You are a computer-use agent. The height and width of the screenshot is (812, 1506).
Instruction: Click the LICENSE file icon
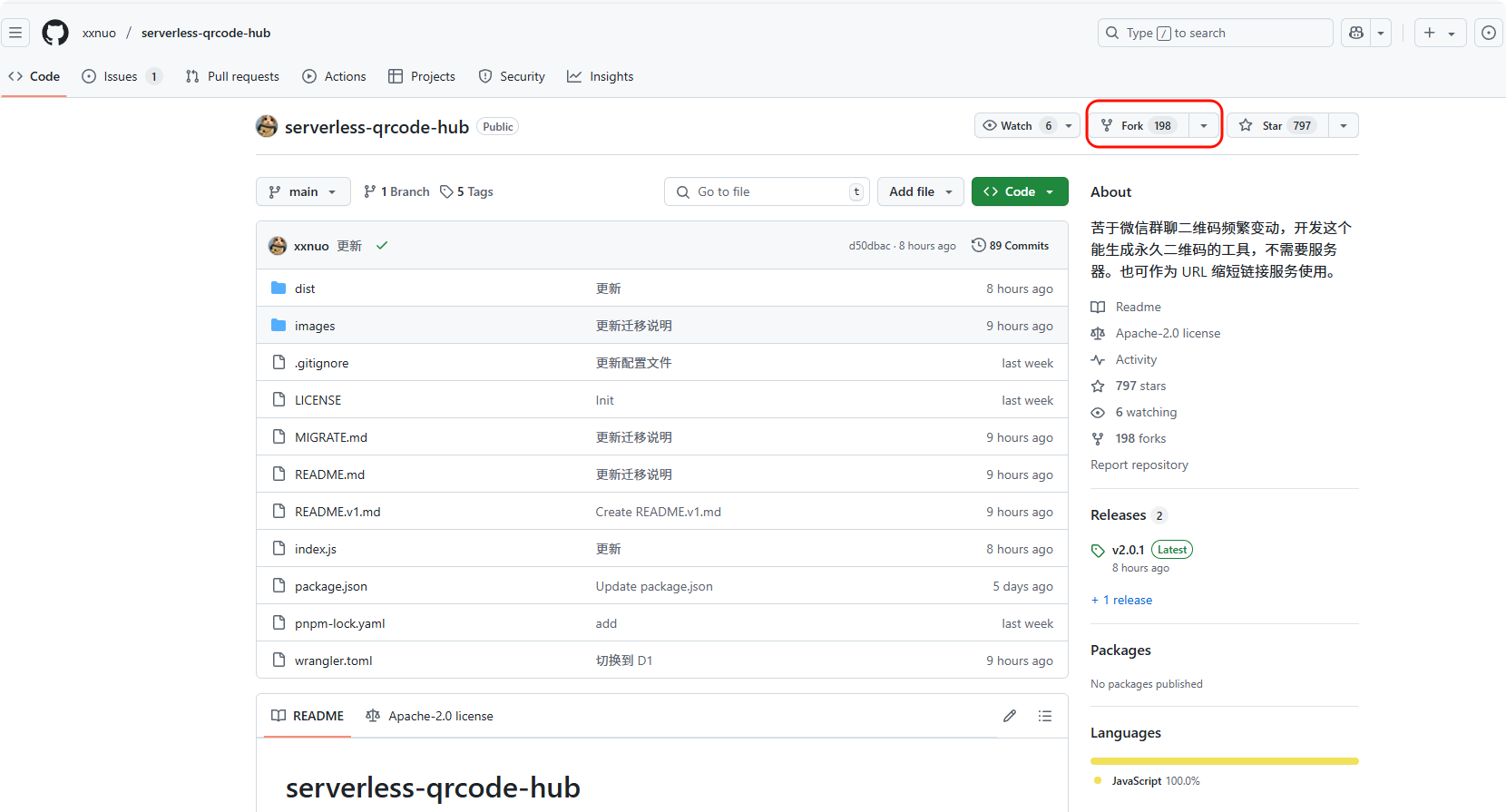[279, 399]
